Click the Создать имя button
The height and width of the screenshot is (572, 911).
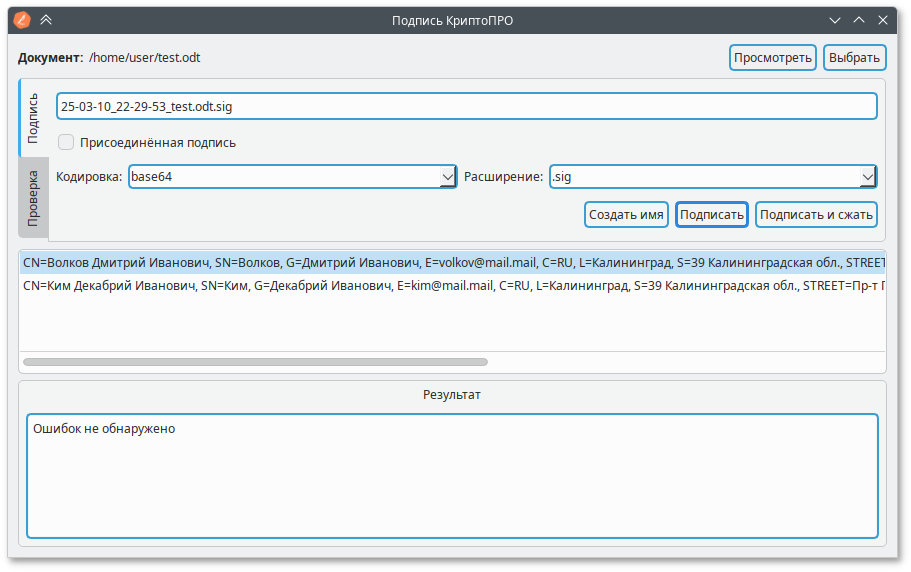coord(626,214)
